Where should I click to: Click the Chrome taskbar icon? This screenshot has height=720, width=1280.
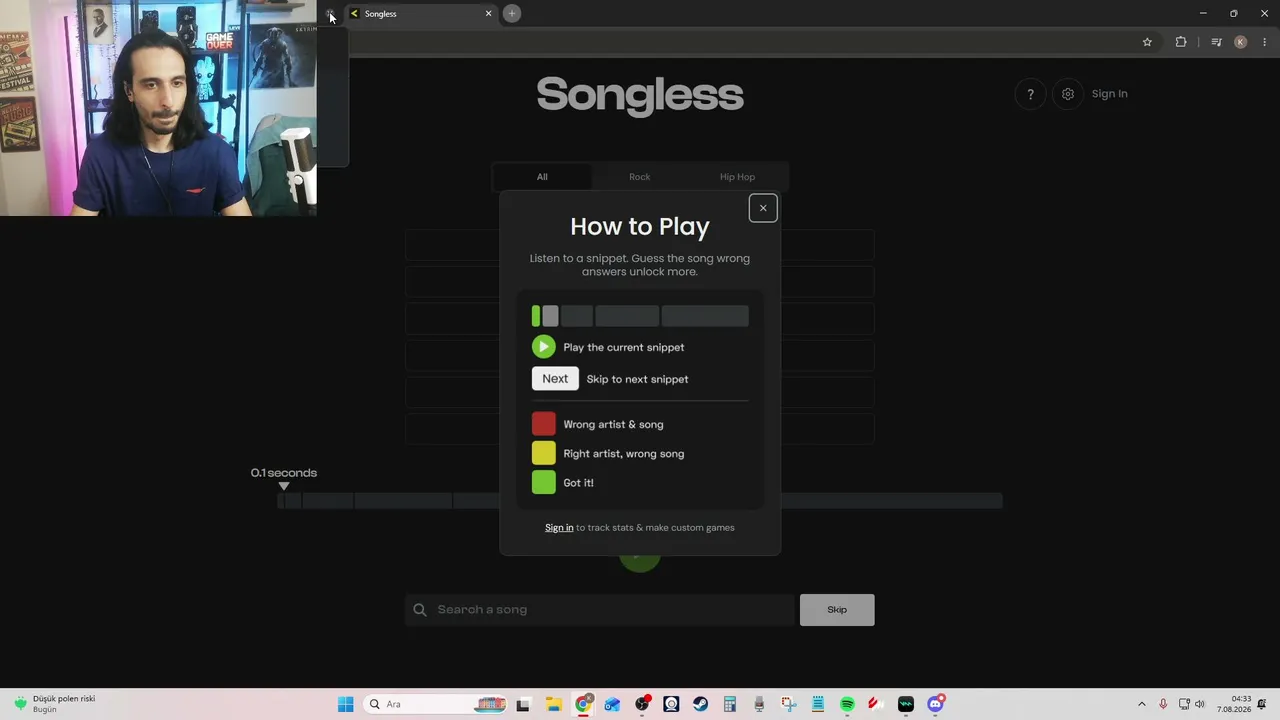tap(583, 704)
